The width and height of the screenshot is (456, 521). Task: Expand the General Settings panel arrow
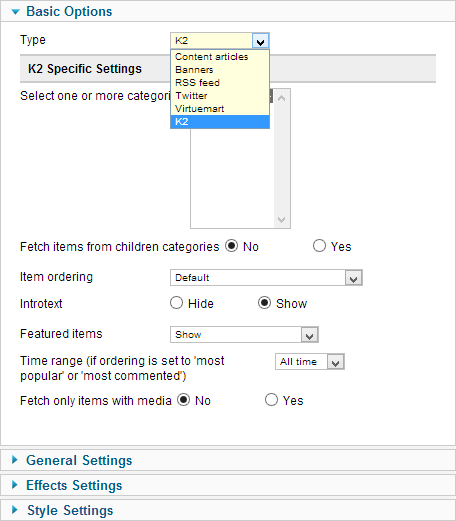(15, 460)
